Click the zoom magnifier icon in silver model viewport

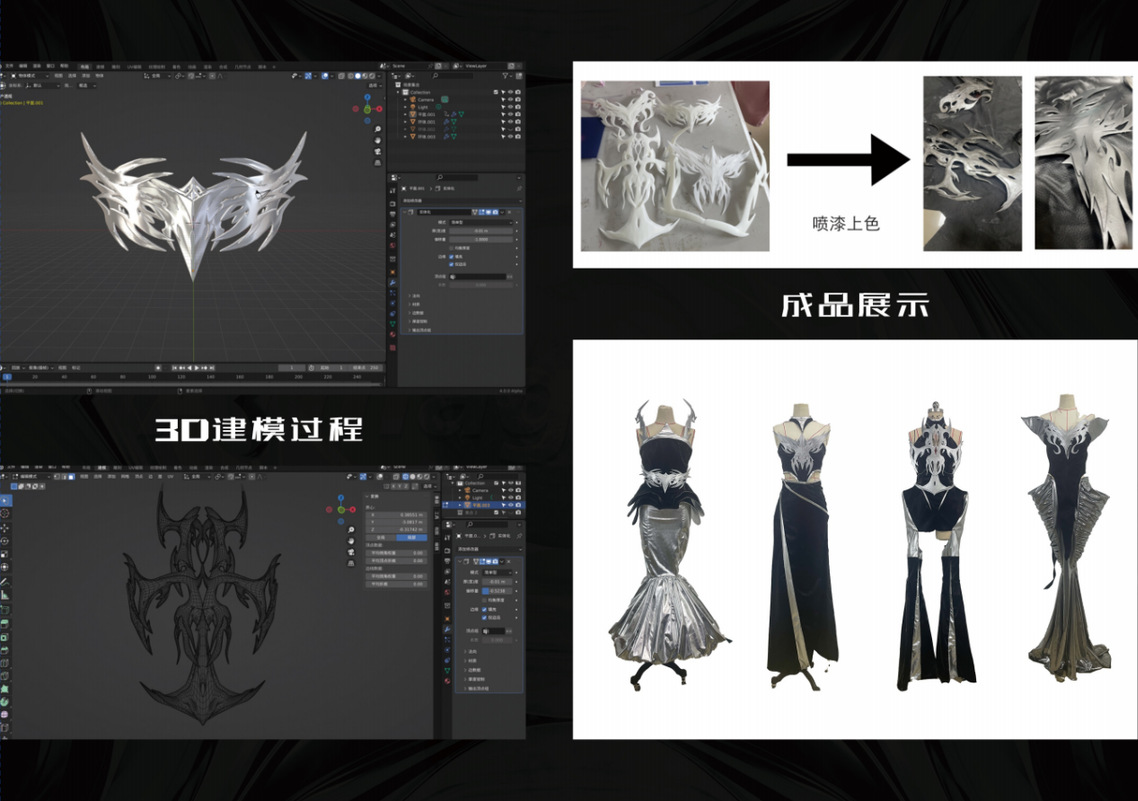[377, 130]
